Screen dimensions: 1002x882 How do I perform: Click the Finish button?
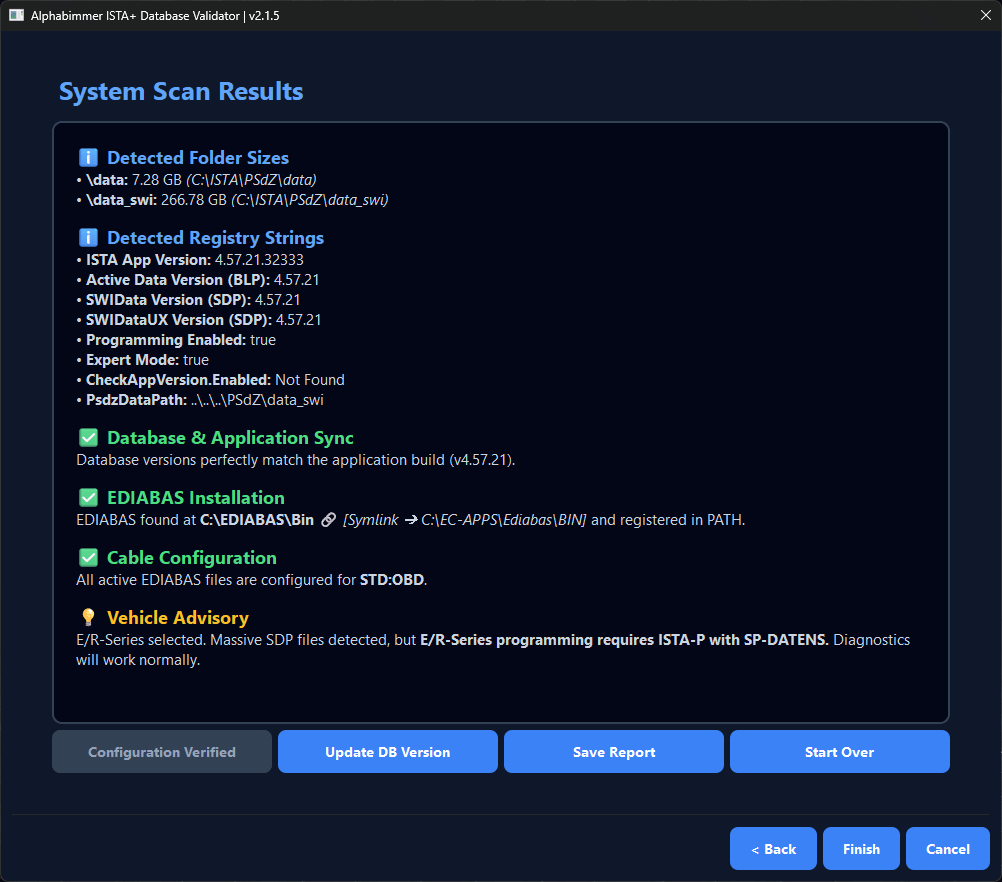(x=861, y=848)
